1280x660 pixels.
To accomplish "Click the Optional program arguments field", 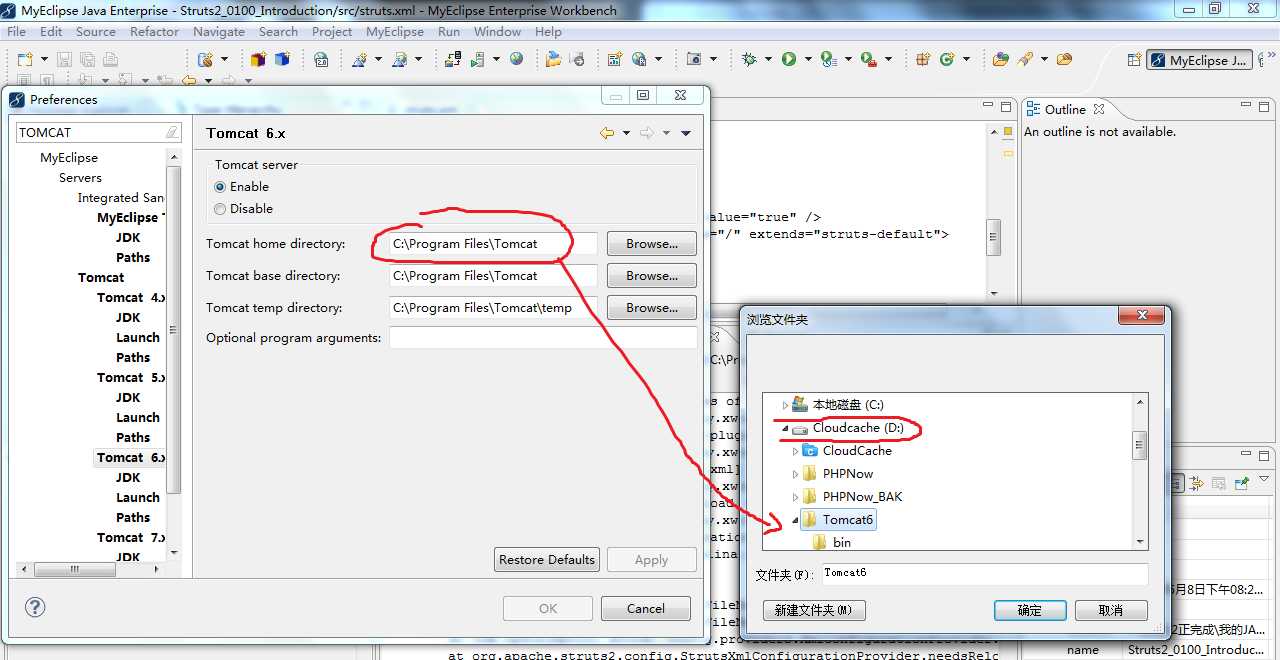I will [543, 338].
